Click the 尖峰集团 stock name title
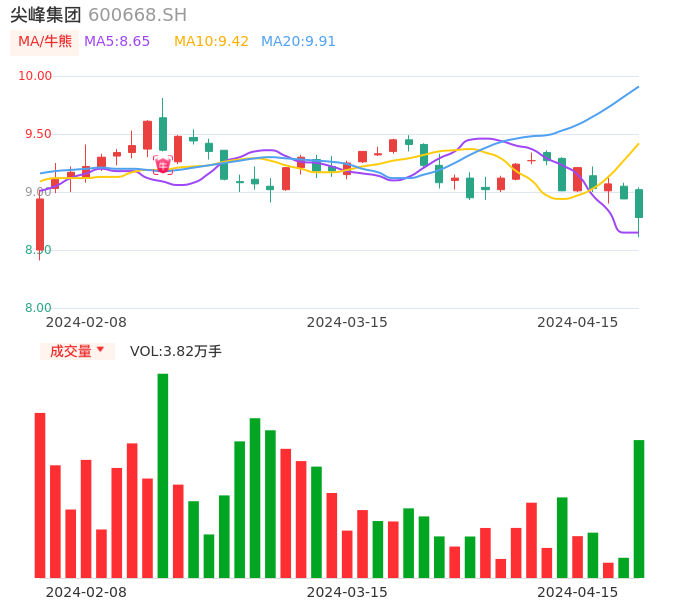Screen dimensions: 686x606 46,15
